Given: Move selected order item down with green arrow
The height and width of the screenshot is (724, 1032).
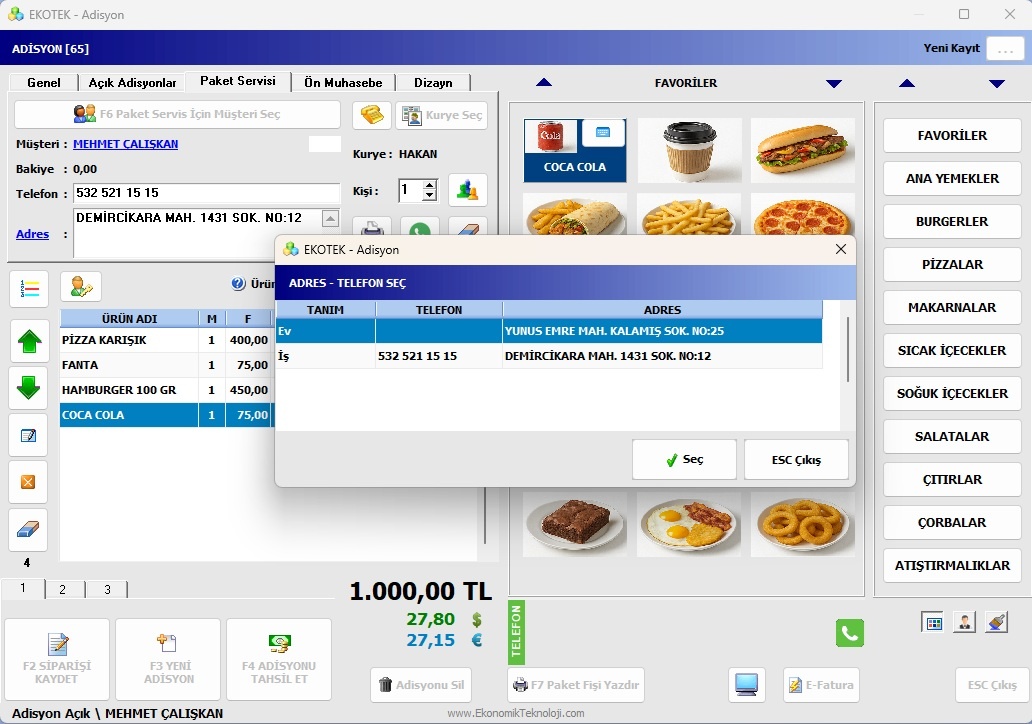Looking at the screenshot, I should pos(29,387).
